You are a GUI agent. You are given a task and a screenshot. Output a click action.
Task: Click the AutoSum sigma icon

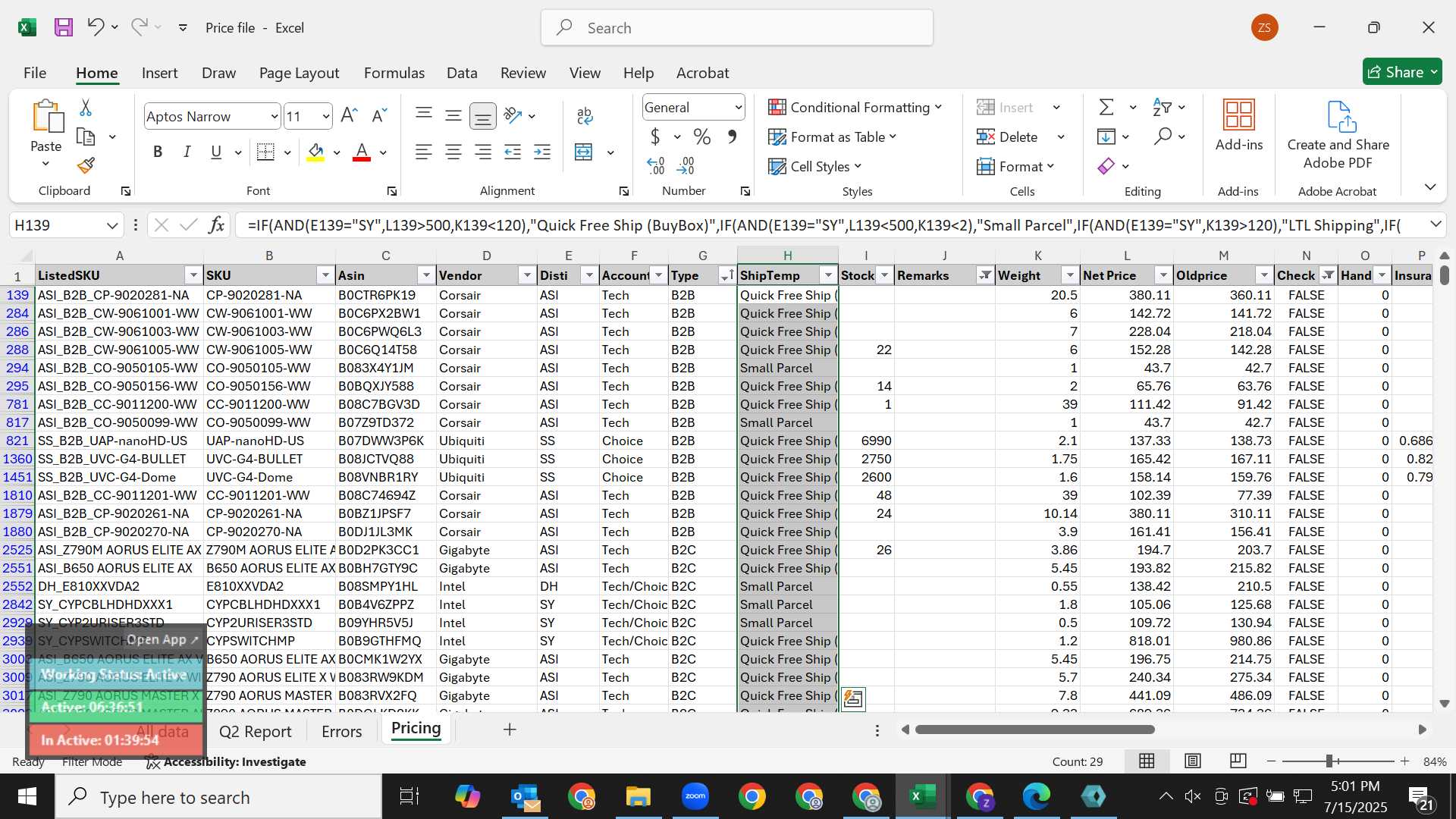point(1106,108)
